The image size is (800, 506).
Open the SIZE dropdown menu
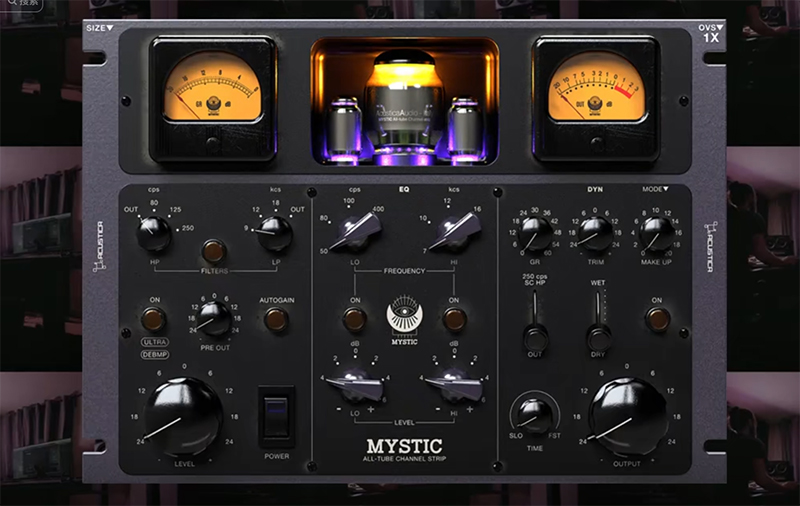pyautogui.click(x=99, y=28)
